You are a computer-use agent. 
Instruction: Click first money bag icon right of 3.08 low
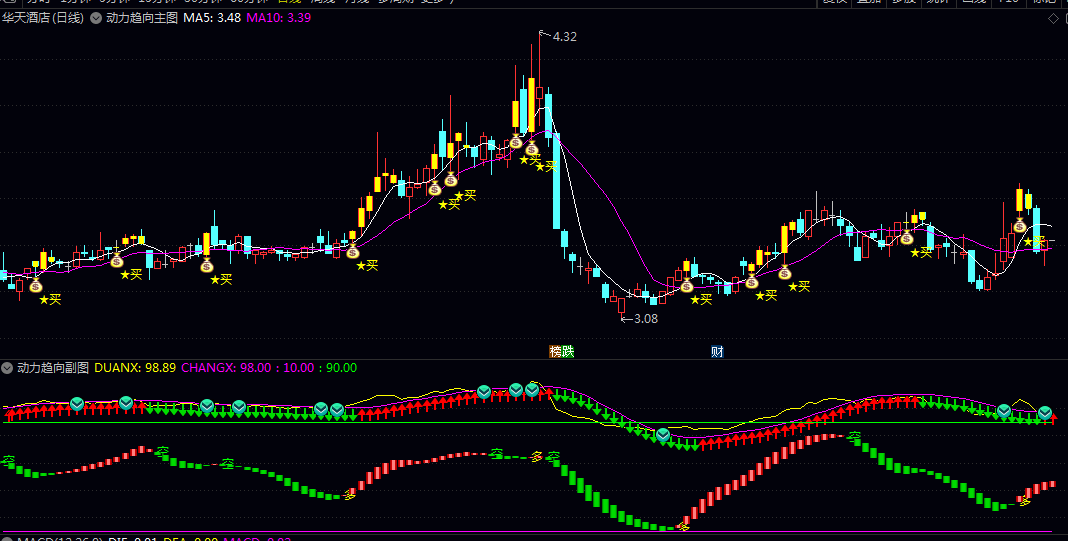pos(687,285)
